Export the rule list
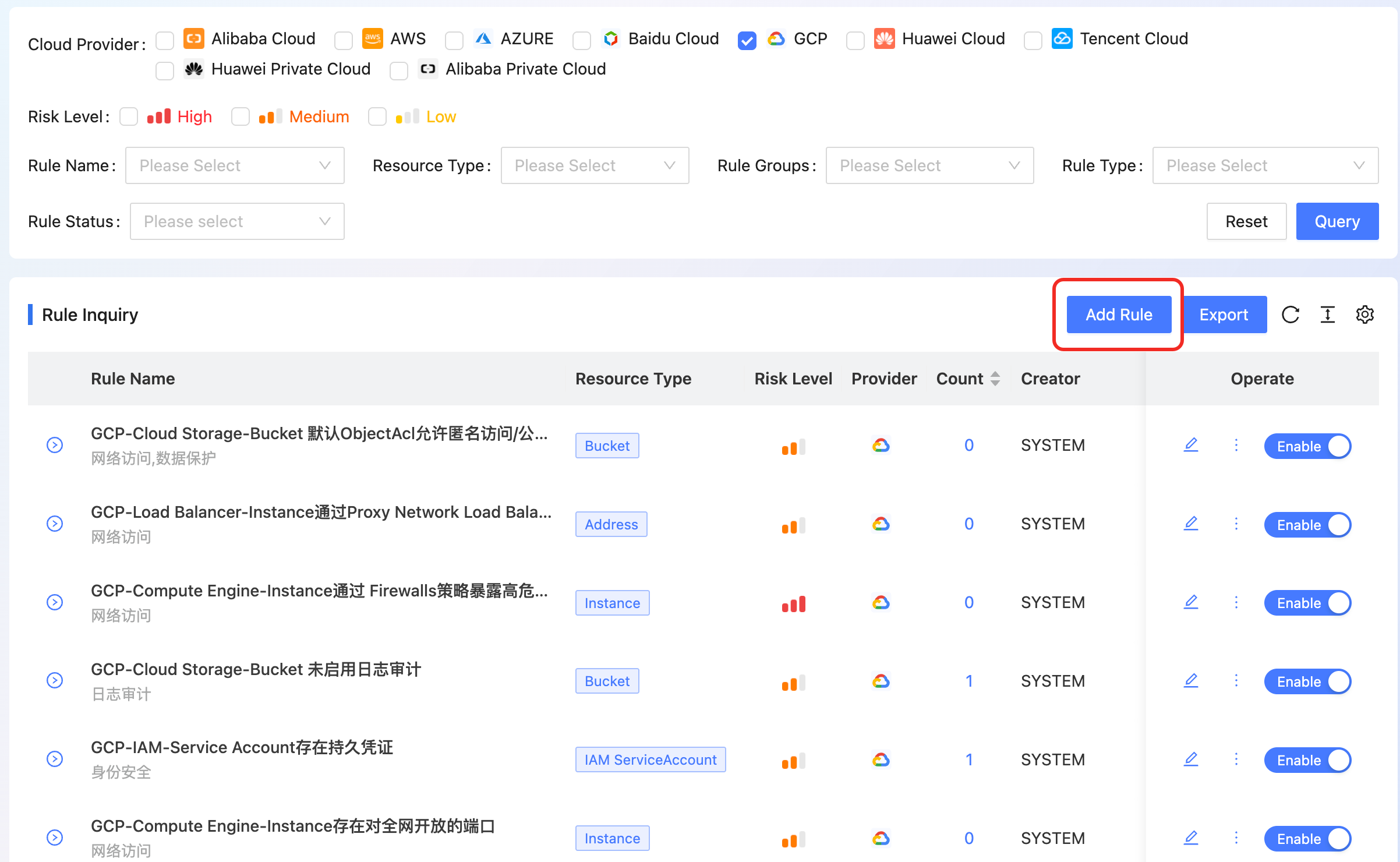 [x=1225, y=315]
